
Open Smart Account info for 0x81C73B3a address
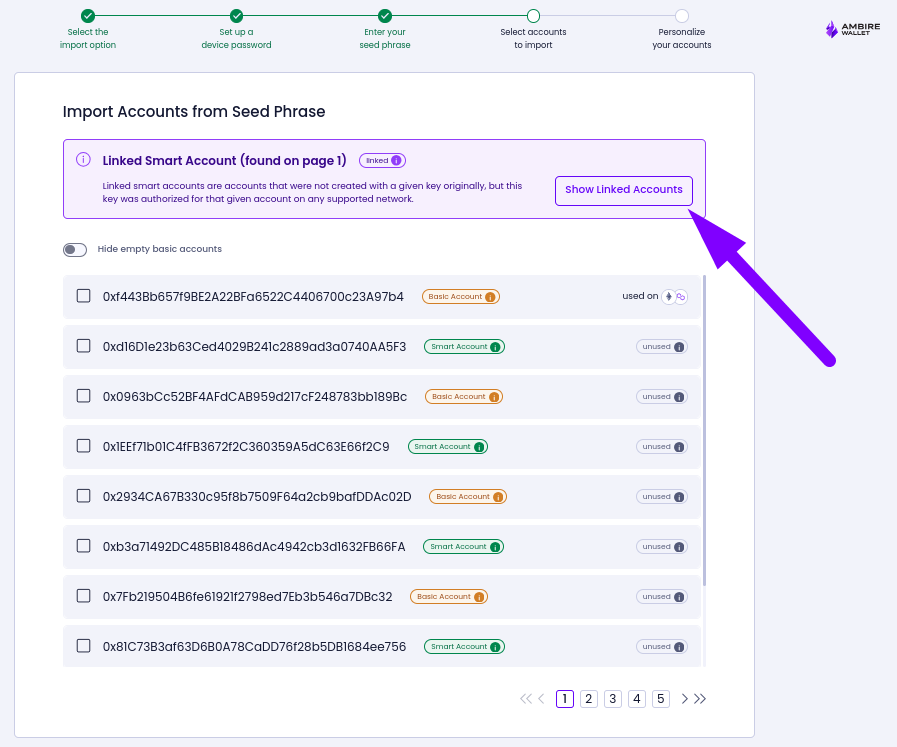click(495, 647)
